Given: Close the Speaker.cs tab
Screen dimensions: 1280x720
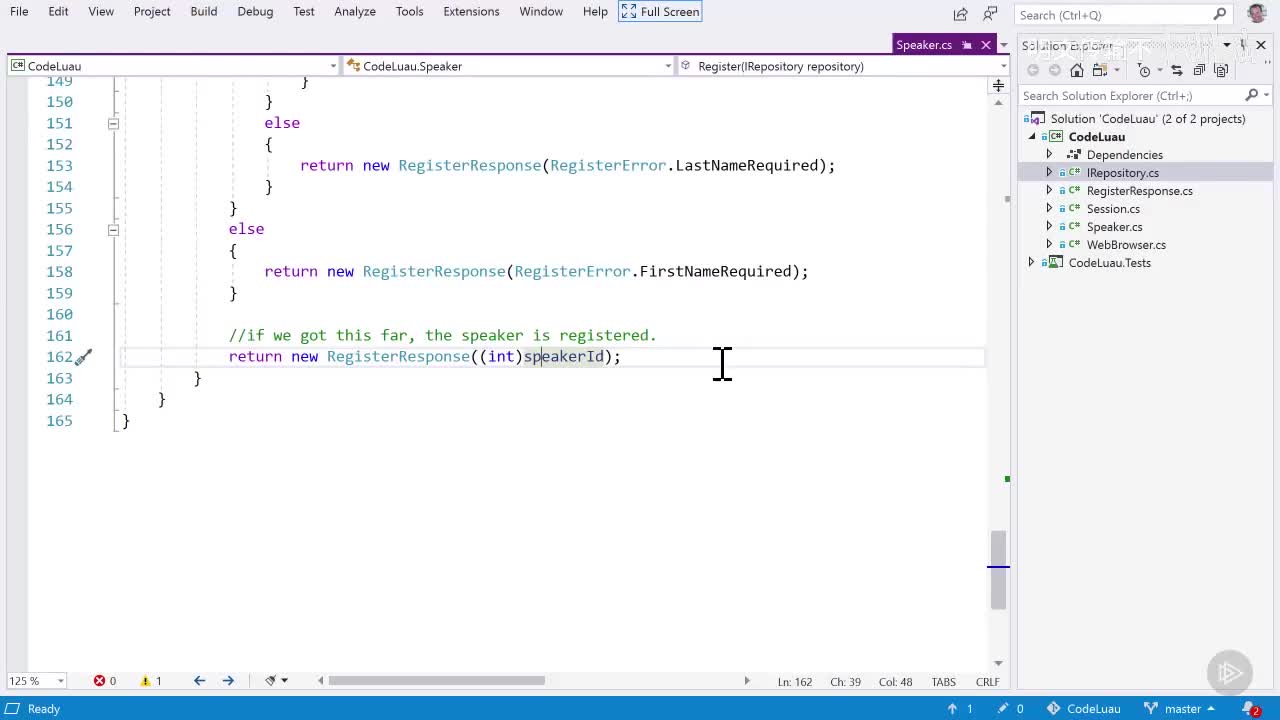Looking at the screenshot, I should pyautogui.click(x=986, y=45).
